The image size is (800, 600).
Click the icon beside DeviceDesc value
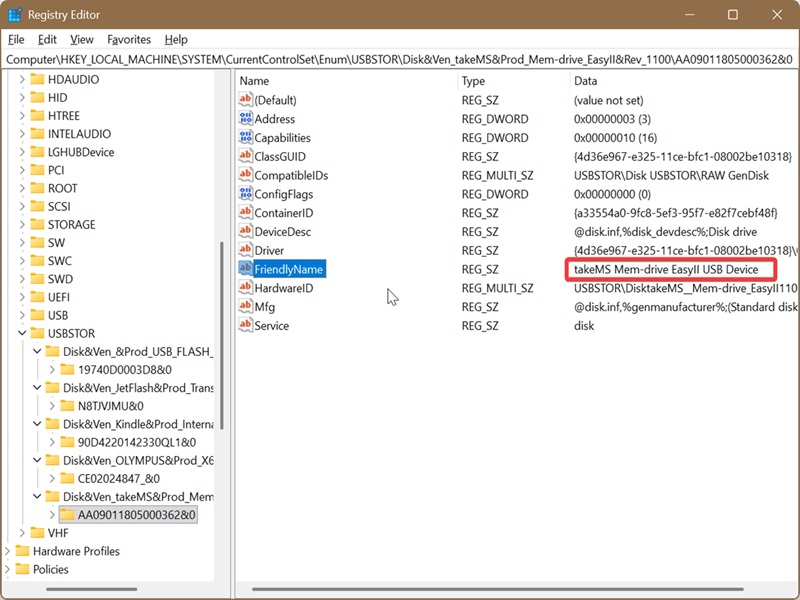tap(245, 232)
